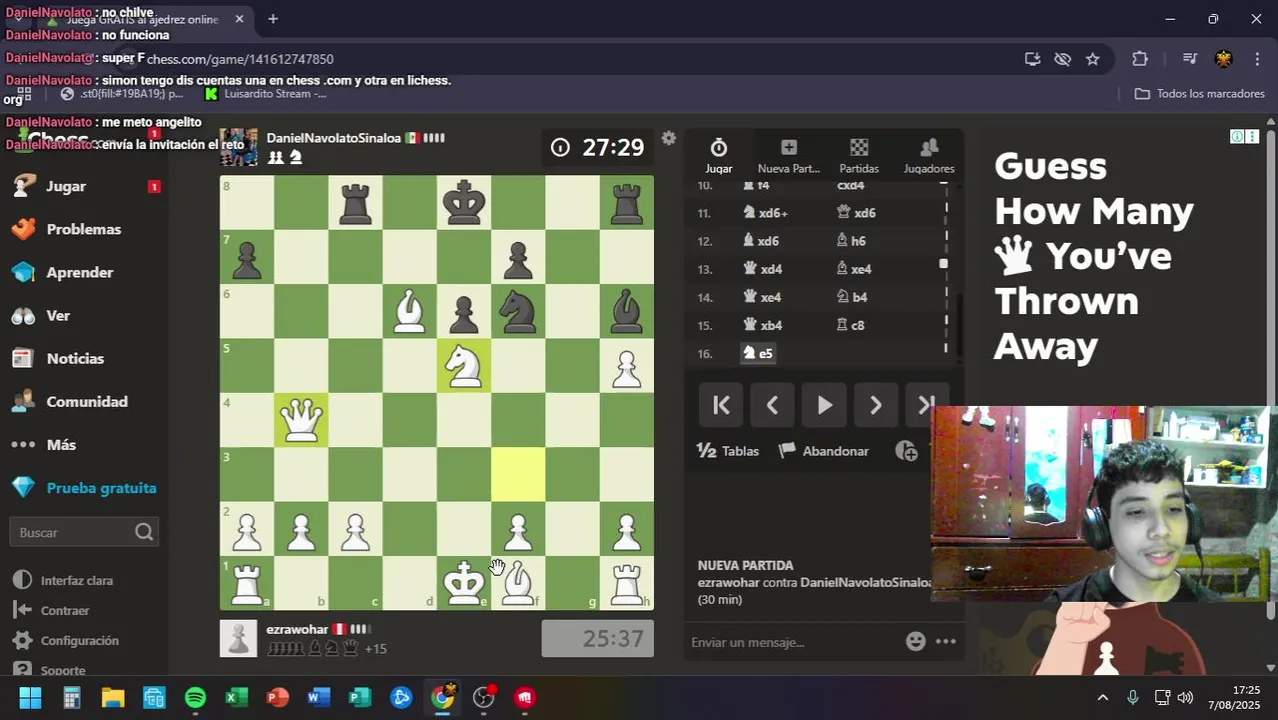
Task: Open Todos los marcadores folder
Action: [1200, 93]
